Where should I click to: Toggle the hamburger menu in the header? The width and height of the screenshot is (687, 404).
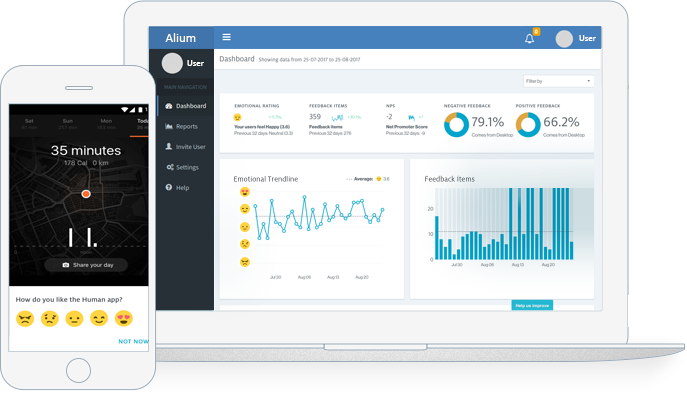pyautogui.click(x=227, y=37)
